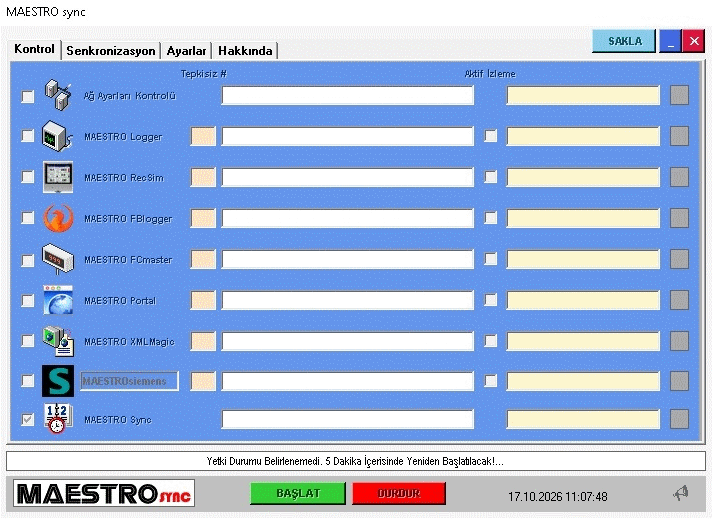Open the Ayarlar tab
Viewport: 713px width, 520px height.
pyautogui.click(x=186, y=50)
